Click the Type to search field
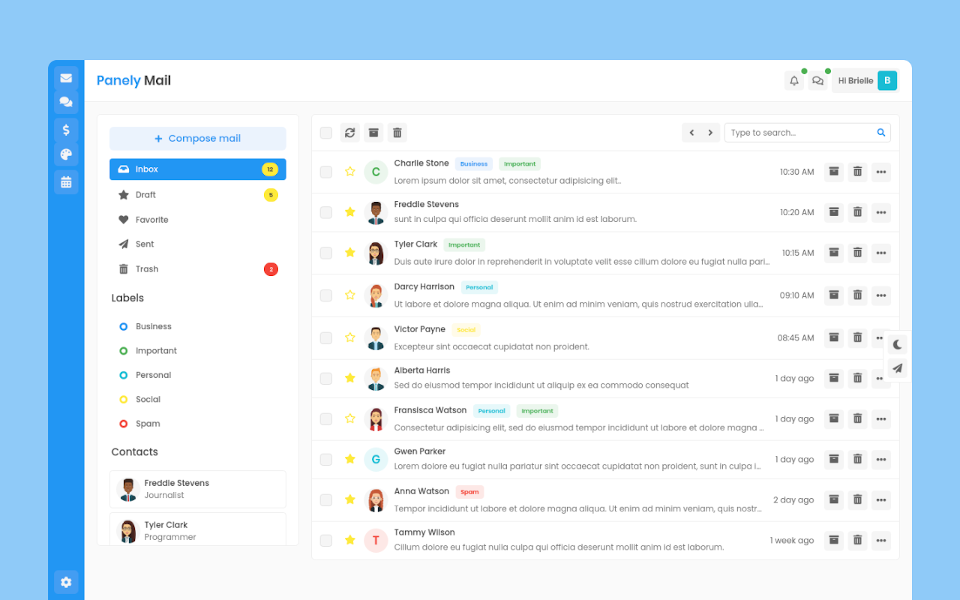The height and width of the screenshot is (600, 960). (x=798, y=133)
